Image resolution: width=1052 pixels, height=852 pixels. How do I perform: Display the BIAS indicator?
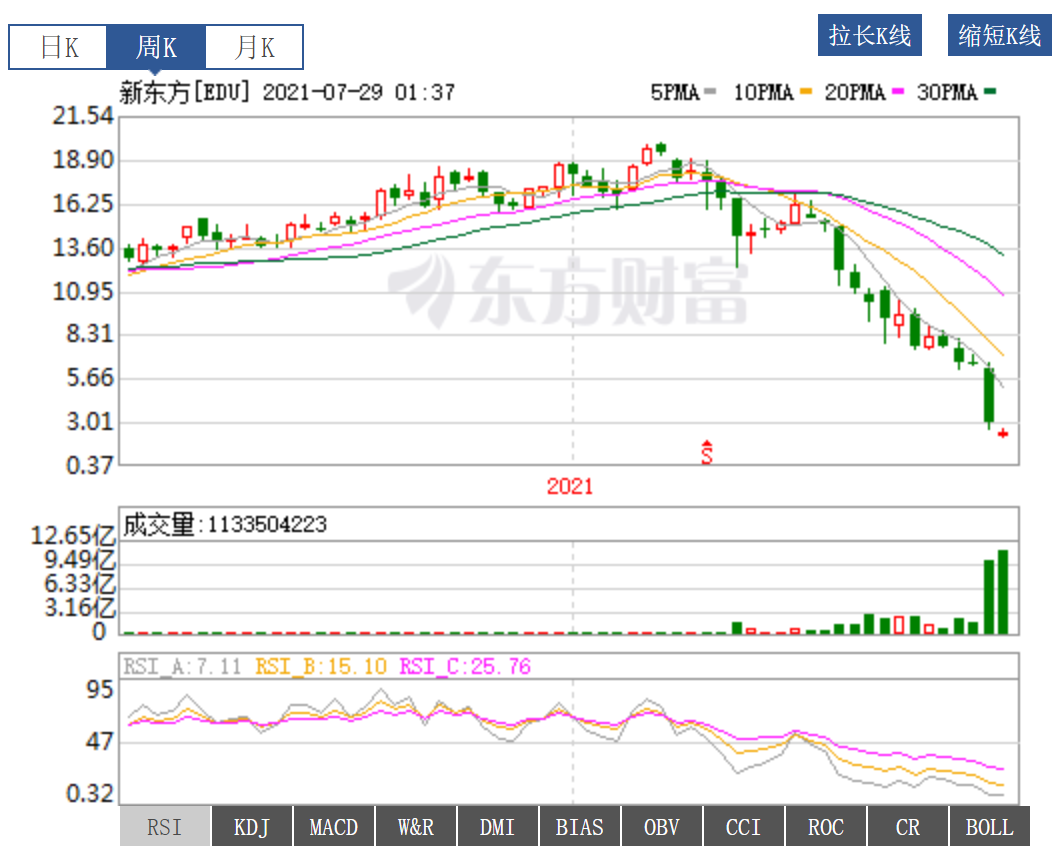(580, 827)
